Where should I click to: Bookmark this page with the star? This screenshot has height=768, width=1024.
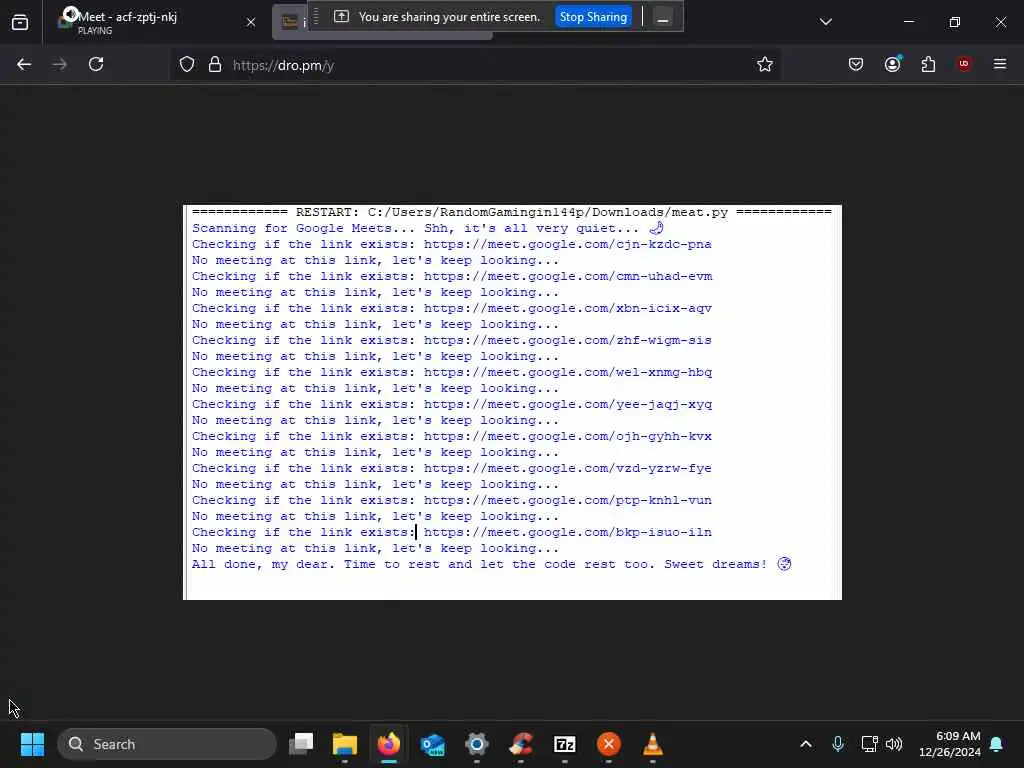pos(765,65)
